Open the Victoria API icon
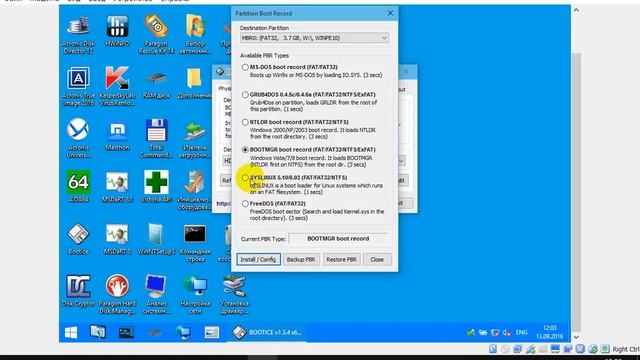The height and width of the screenshot is (360, 640). click(x=156, y=187)
